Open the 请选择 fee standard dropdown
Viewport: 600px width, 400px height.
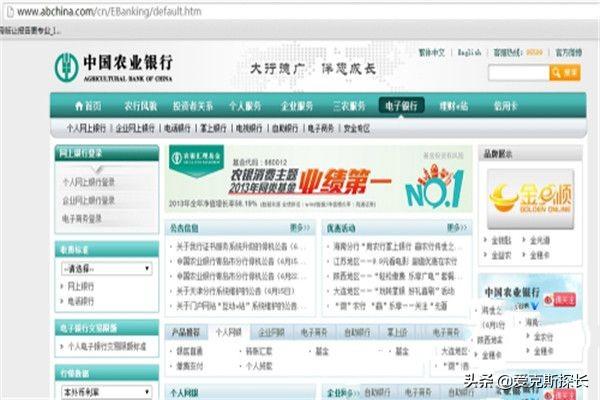tap(106, 269)
